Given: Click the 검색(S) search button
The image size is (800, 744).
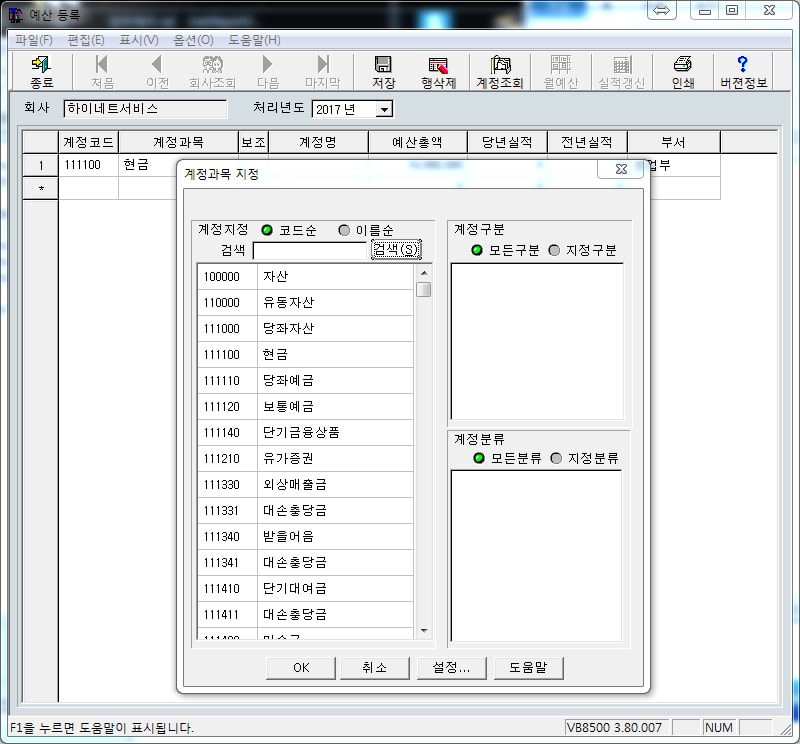Looking at the screenshot, I should 396,250.
